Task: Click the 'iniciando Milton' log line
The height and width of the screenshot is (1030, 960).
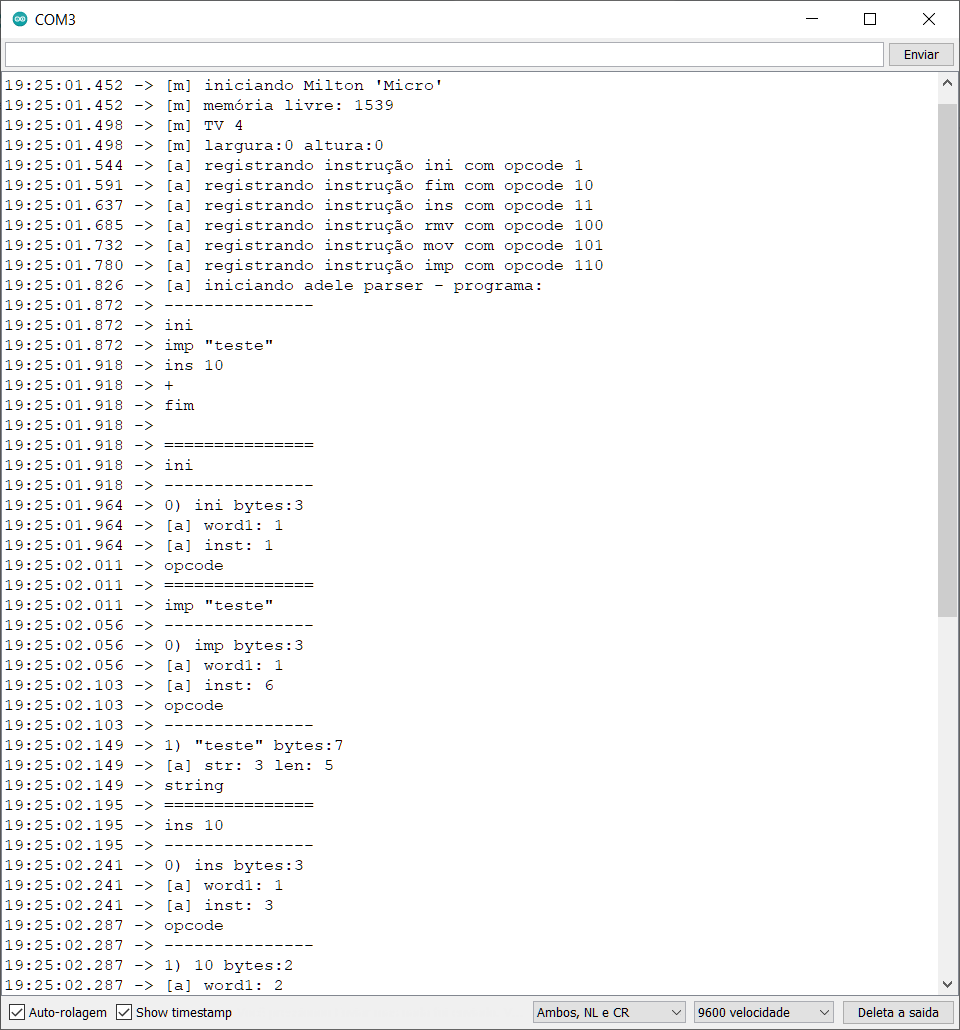Action: tap(303, 85)
